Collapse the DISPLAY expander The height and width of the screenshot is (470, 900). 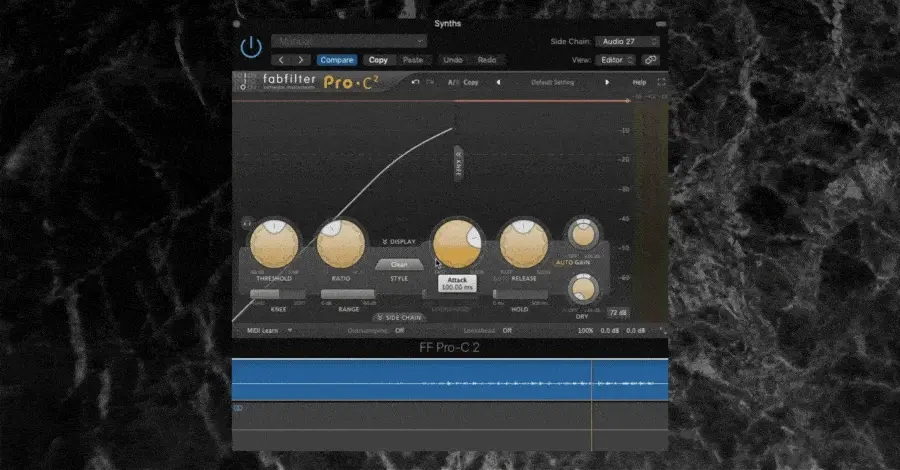pyautogui.click(x=399, y=242)
